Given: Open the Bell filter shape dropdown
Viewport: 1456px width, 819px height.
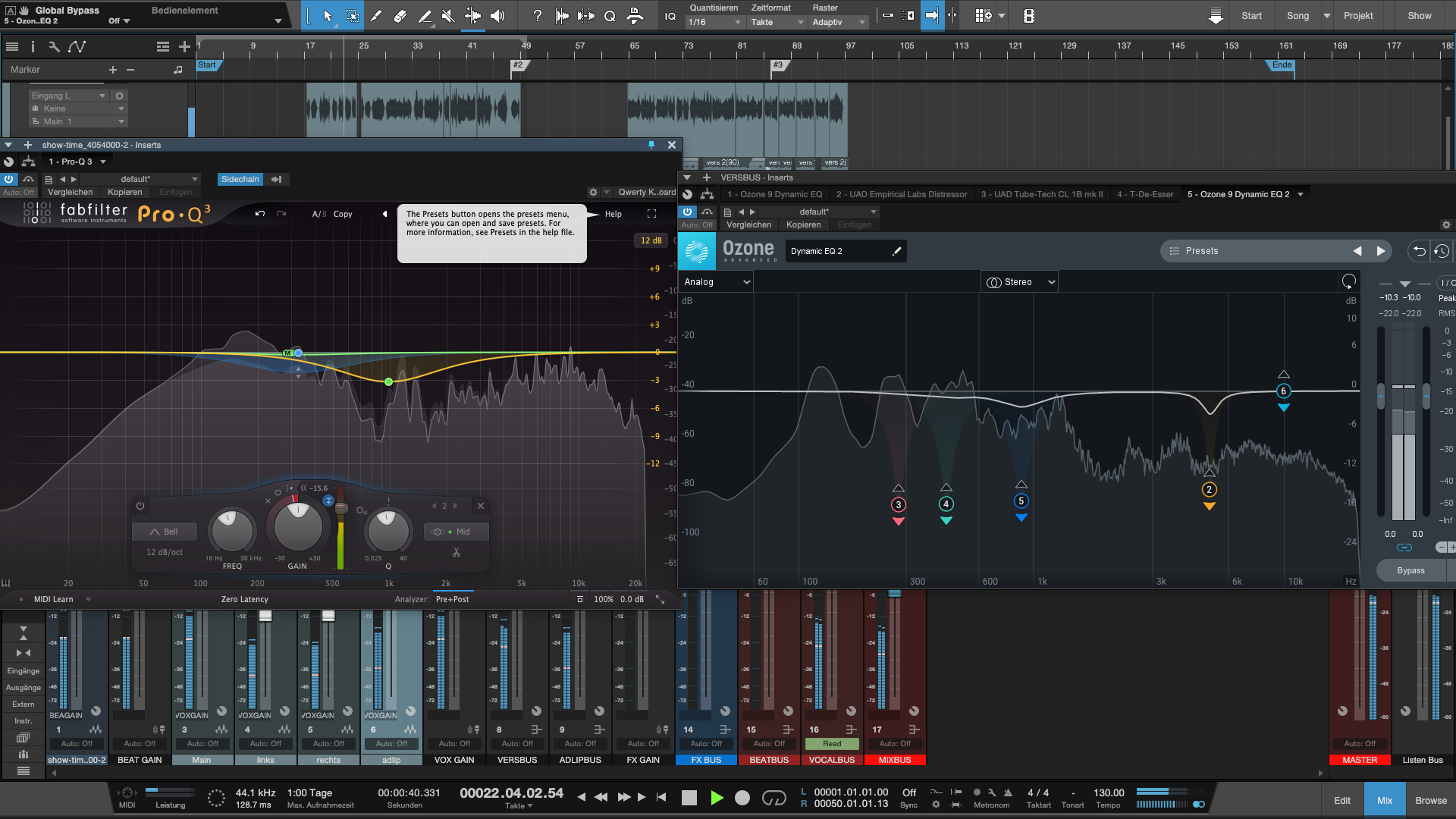Looking at the screenshot, I should 165,532.
